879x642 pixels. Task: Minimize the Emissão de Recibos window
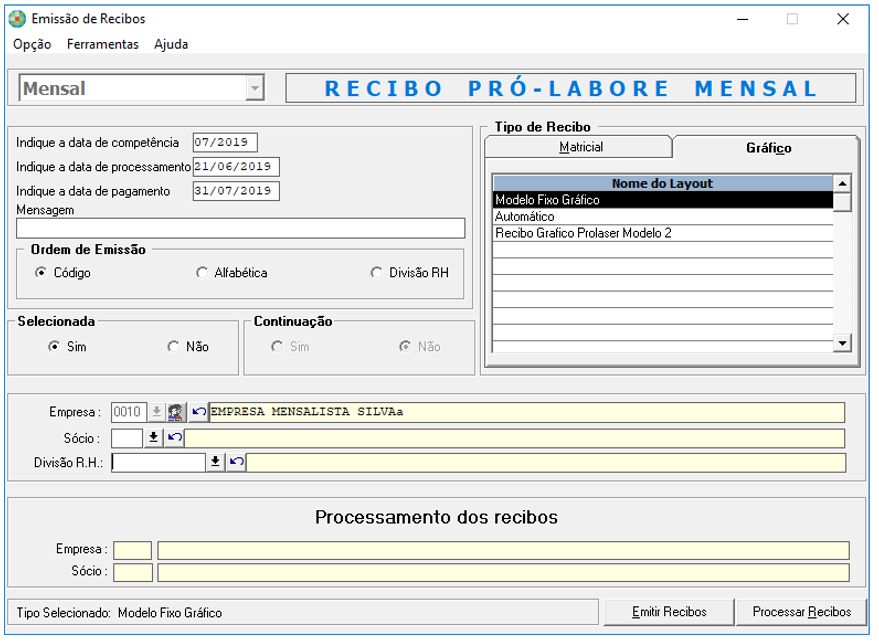tap(742, 20)
